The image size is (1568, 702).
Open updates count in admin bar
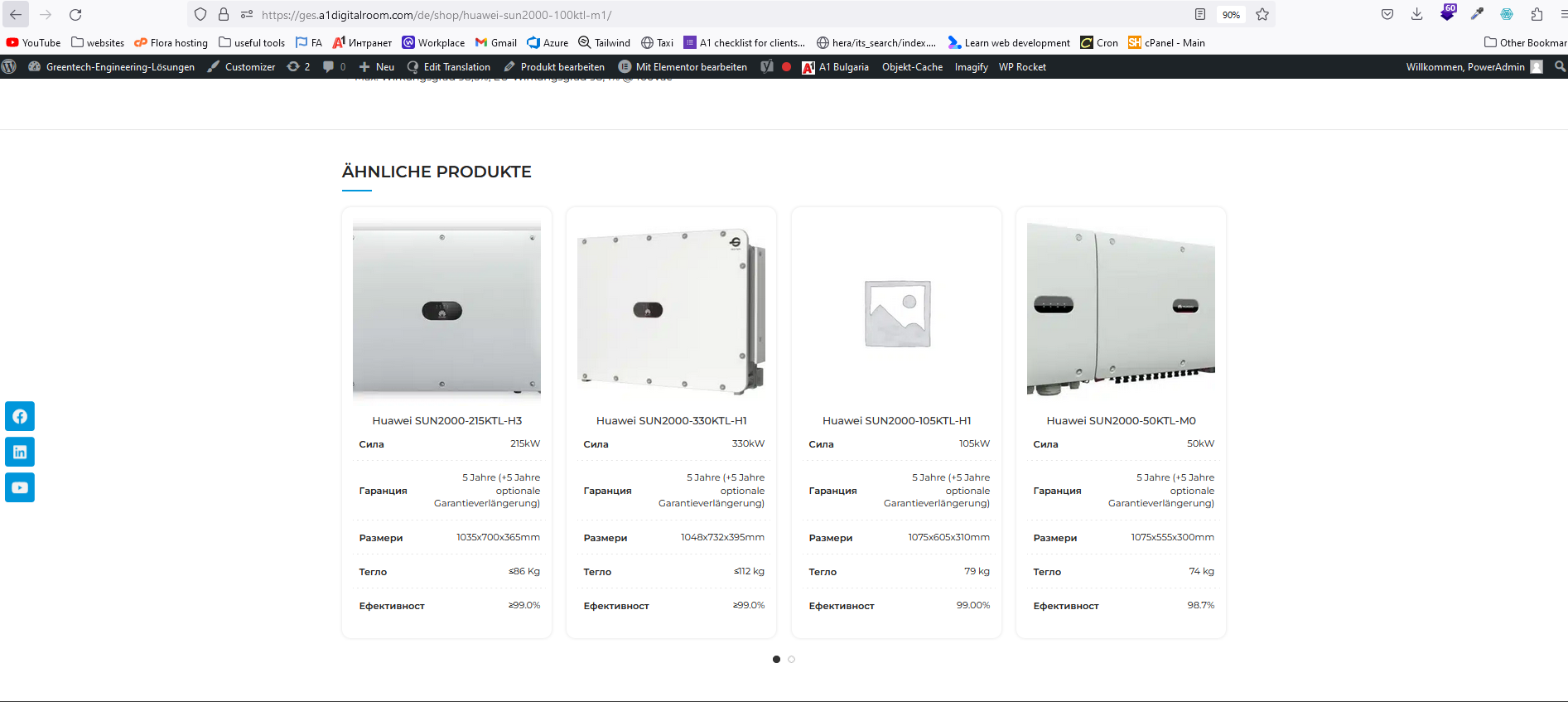298,66
